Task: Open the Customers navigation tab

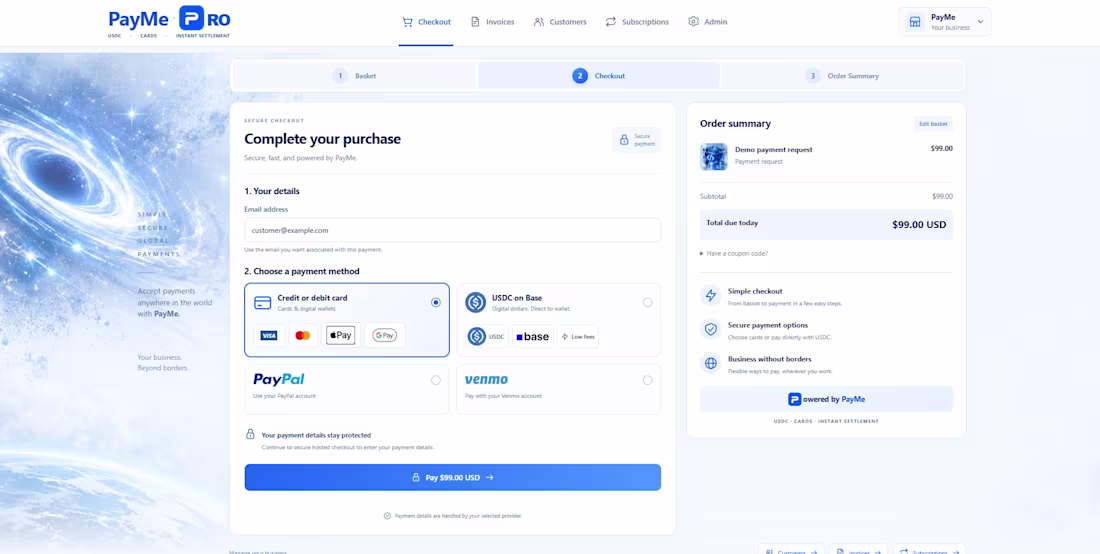Action: tap(560, 22)
